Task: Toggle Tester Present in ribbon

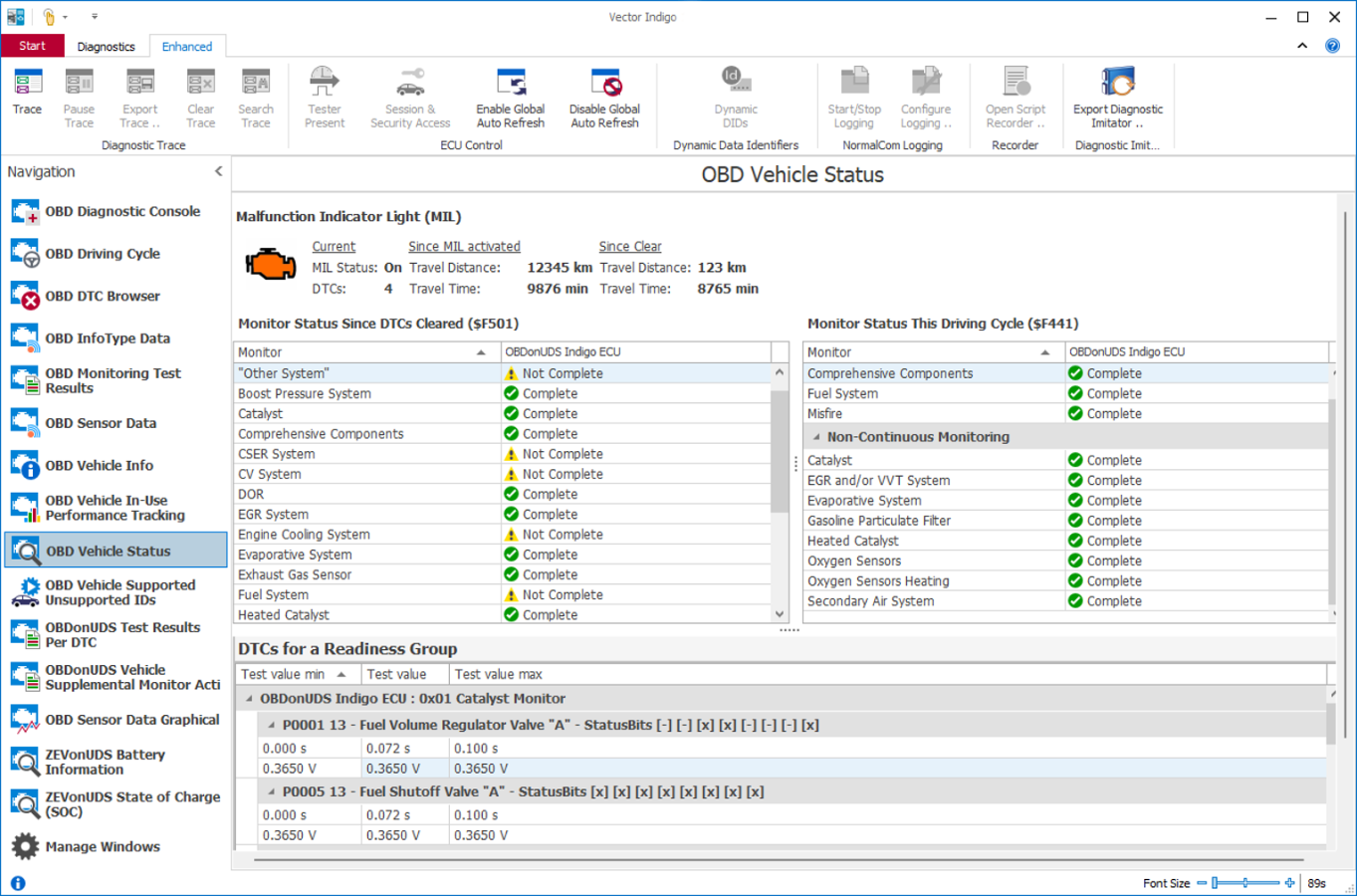Action: [325, 99]
